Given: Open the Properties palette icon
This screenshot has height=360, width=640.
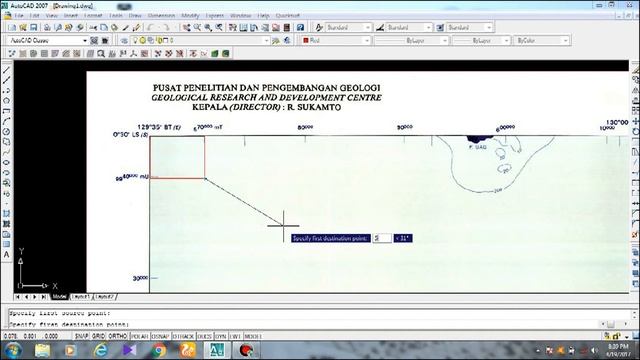Looking at the screenshot, I should click(x=233, y=27).
